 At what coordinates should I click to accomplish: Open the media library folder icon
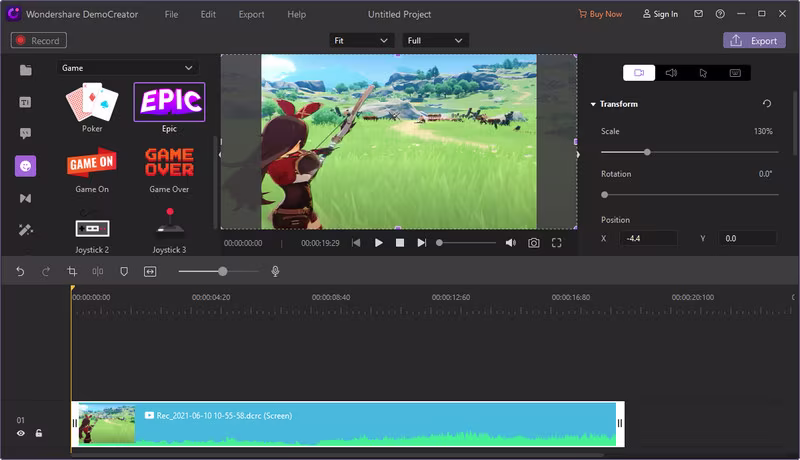(25, 70)
